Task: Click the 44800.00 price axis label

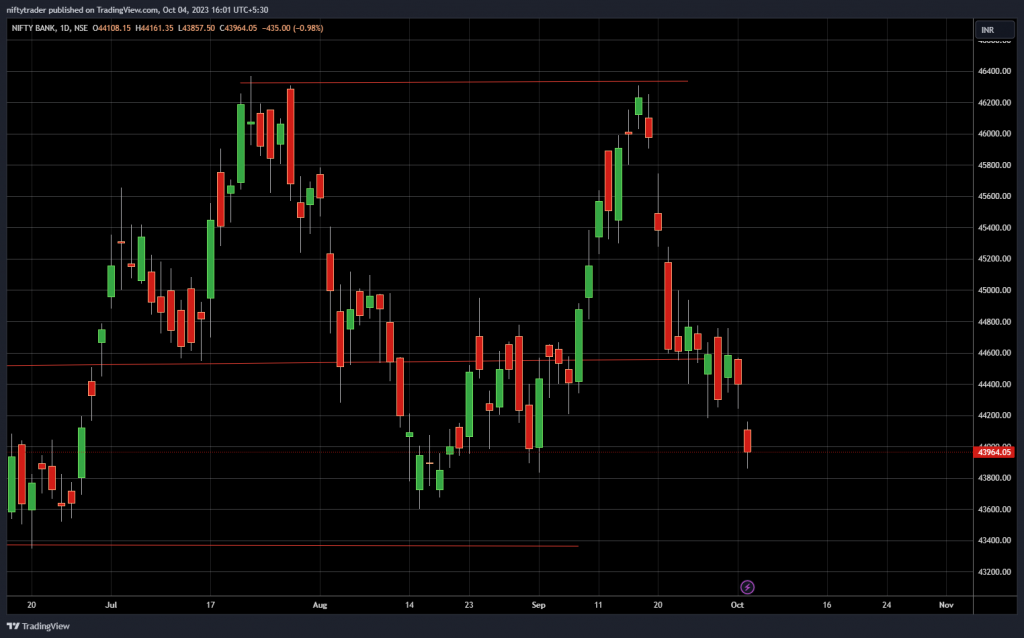Action: [994, 321]
